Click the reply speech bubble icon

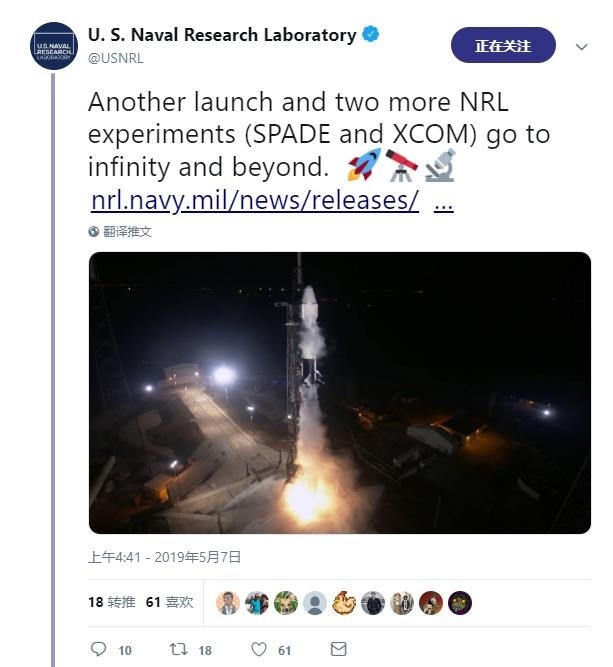click(98, 650)
